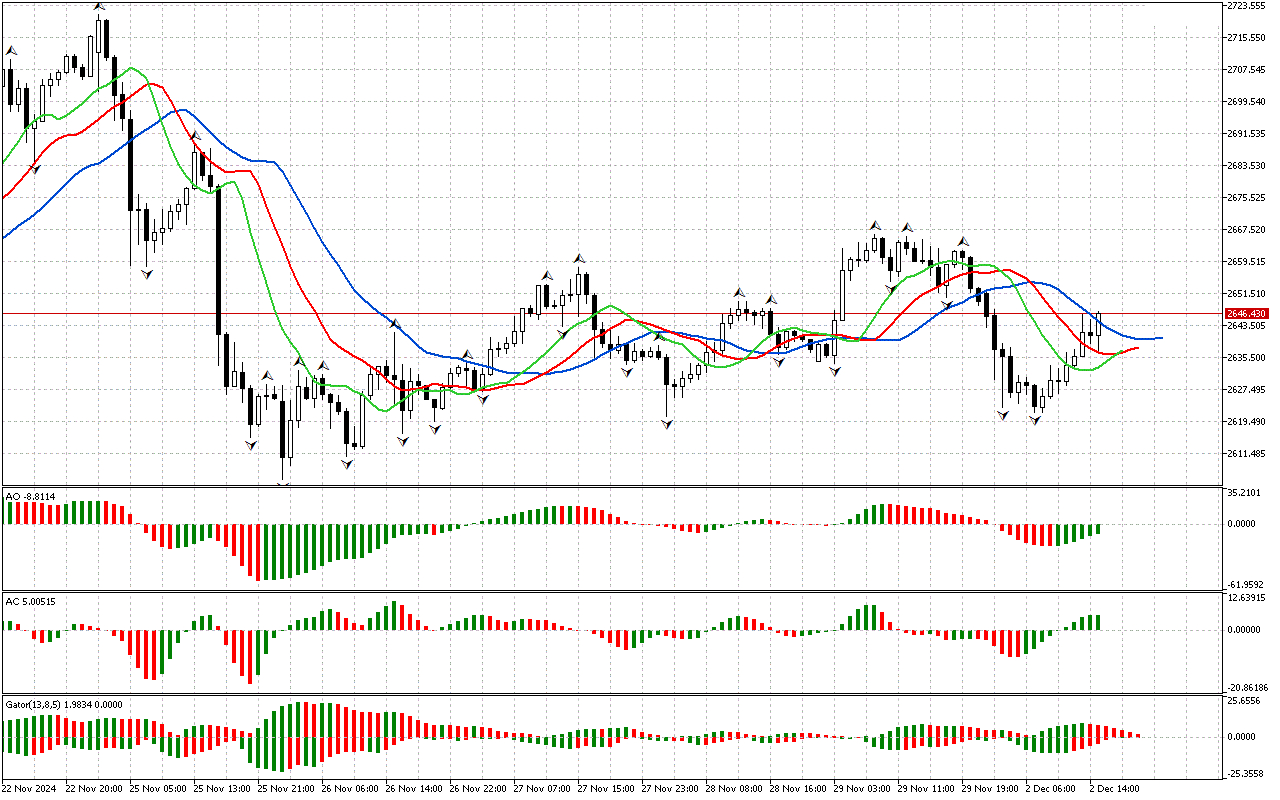
Task: Click the 2619.490 price scale value
Action: point(1247,422)
